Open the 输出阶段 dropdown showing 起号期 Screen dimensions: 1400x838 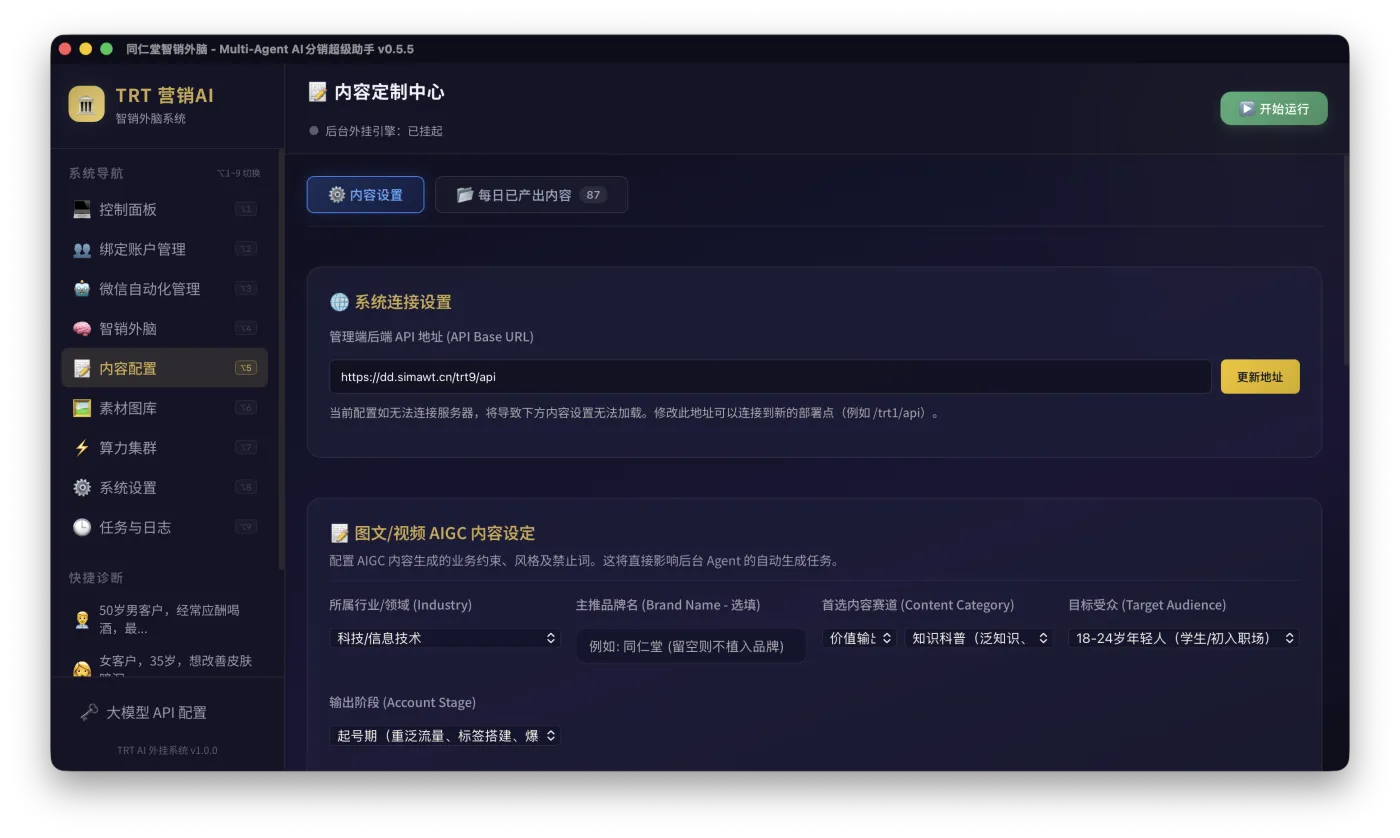(x=445, y=736)
